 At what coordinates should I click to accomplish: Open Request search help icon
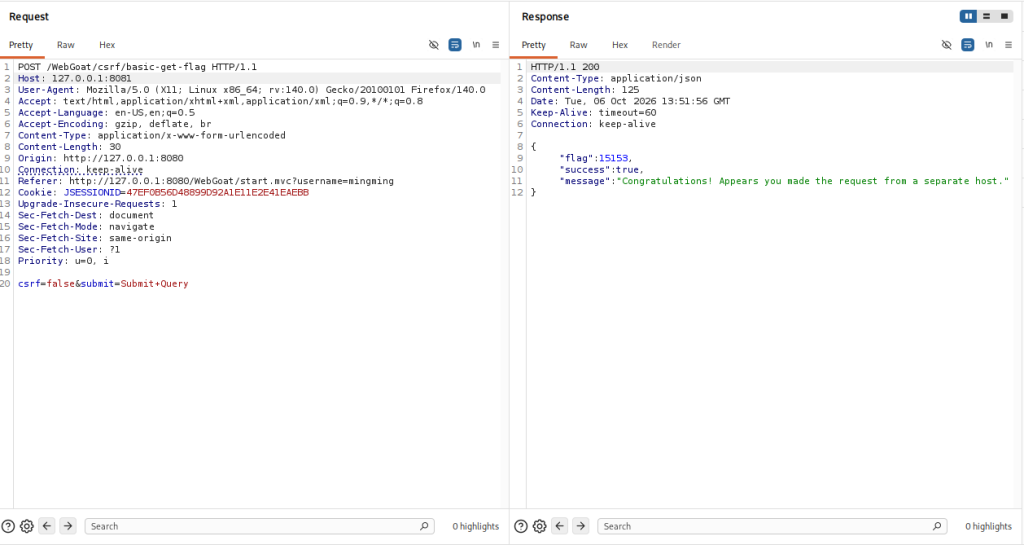pos(8,526)
